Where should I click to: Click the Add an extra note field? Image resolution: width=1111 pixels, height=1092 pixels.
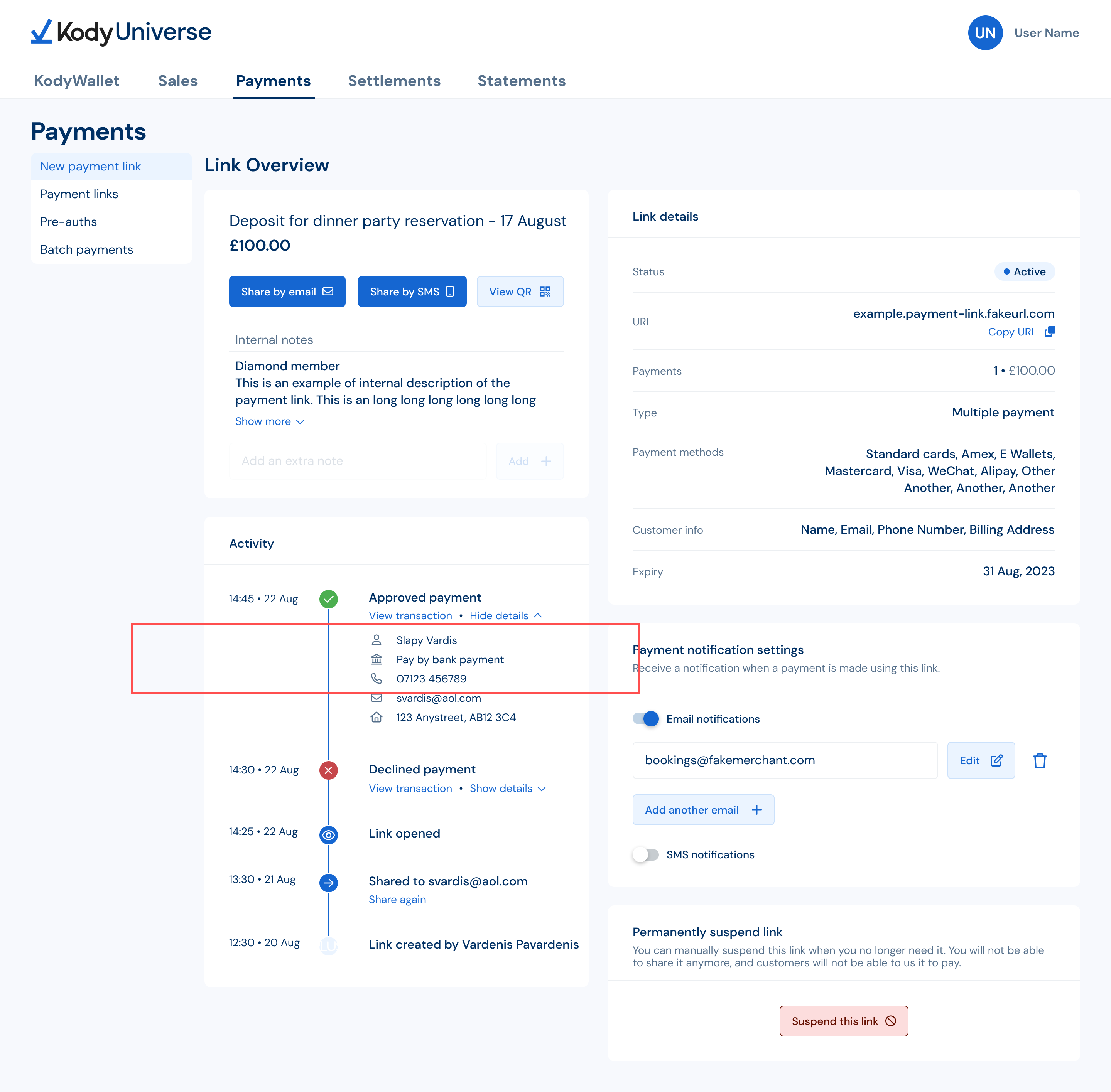coord(358,461)
